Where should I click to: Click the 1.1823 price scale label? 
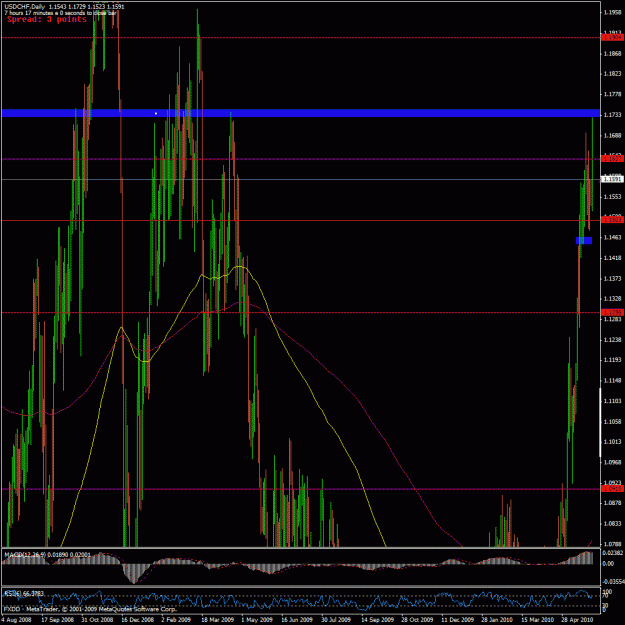coord(613,74)
